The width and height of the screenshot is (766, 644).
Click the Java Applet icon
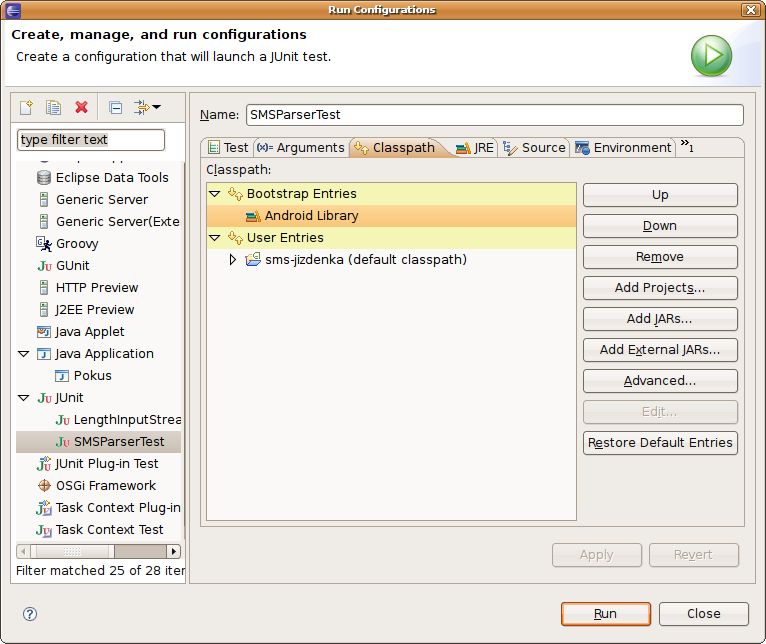[x=44, y=332]
